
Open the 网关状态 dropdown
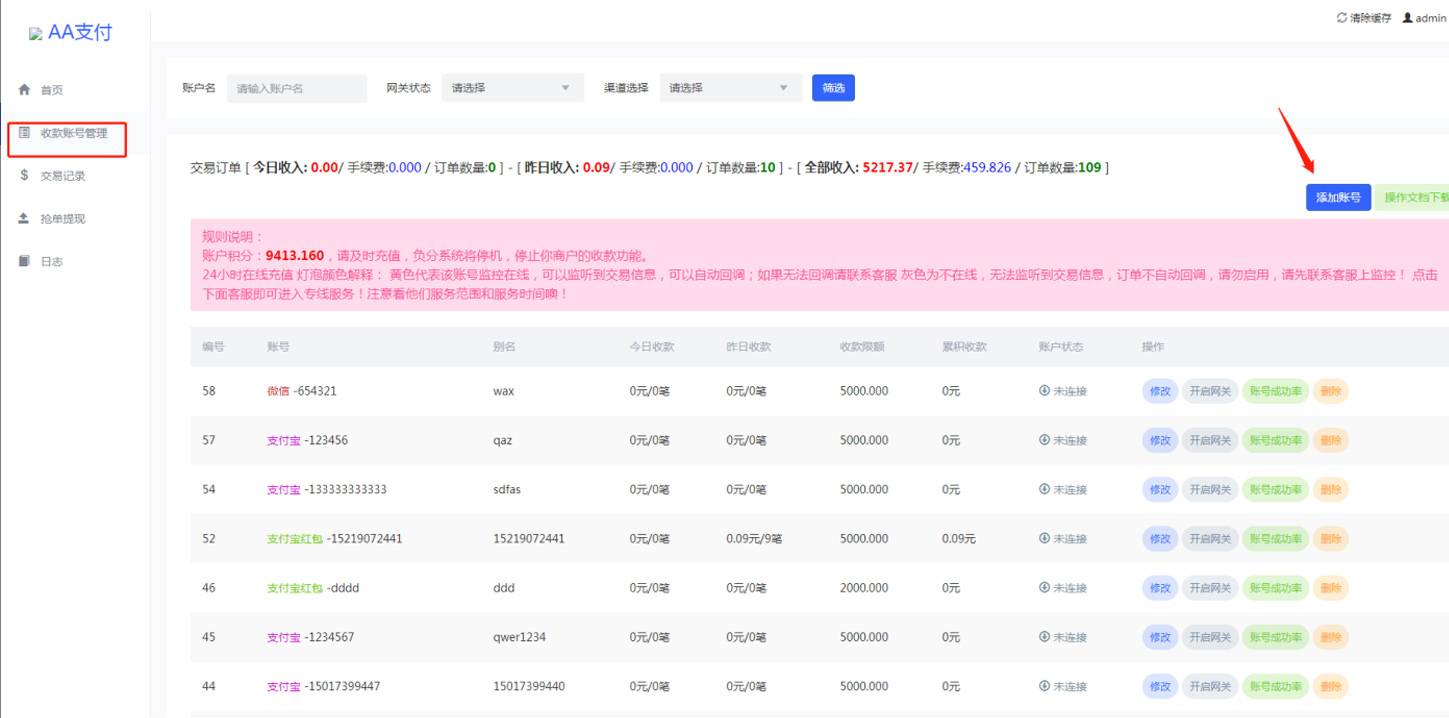[513, 87]
